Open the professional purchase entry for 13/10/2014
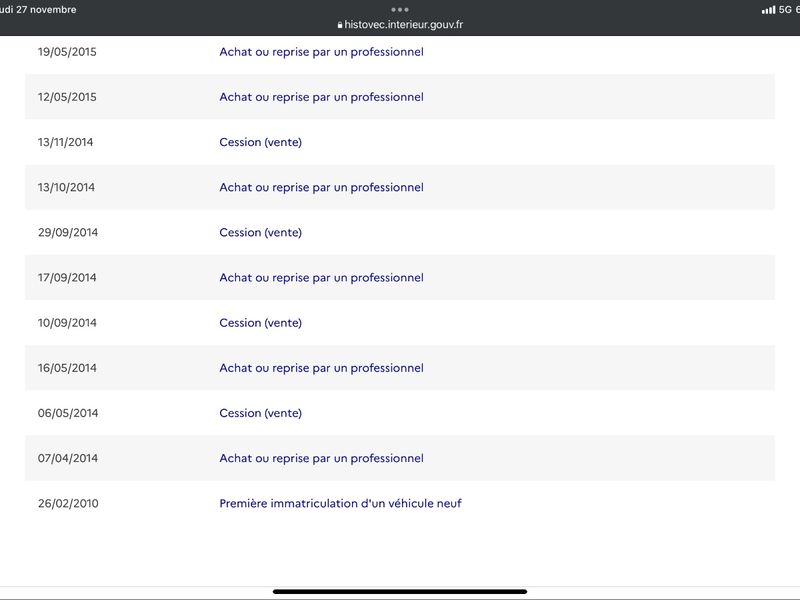 pyautogui.click(x=321, y=187)
